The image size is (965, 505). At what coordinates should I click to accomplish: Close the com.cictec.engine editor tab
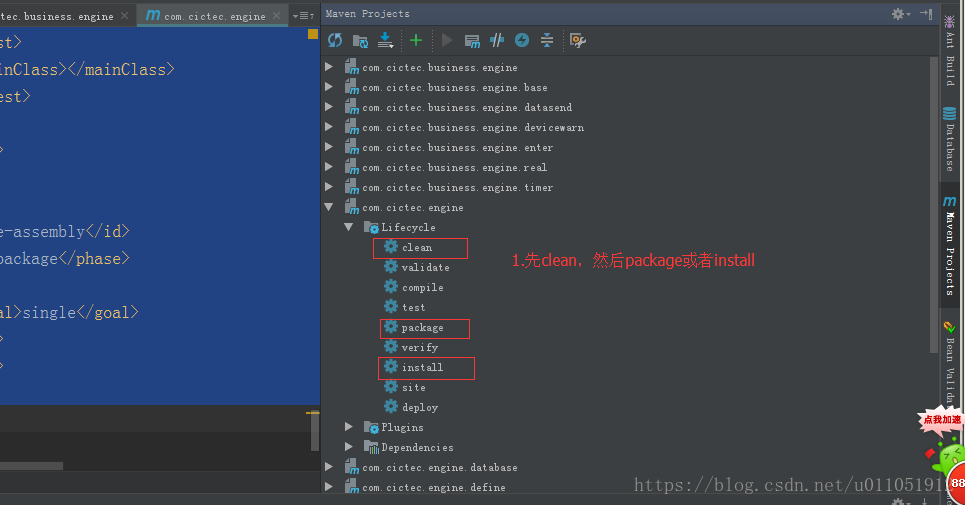point(277,15)
